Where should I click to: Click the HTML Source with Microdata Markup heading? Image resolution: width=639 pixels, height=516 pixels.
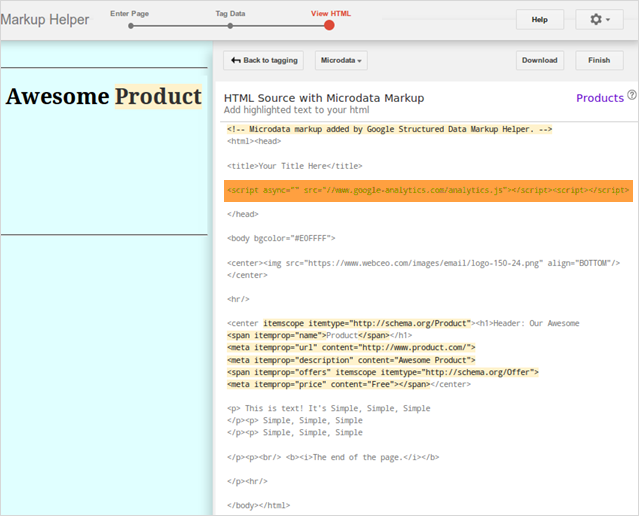click(x=324, y=98)
